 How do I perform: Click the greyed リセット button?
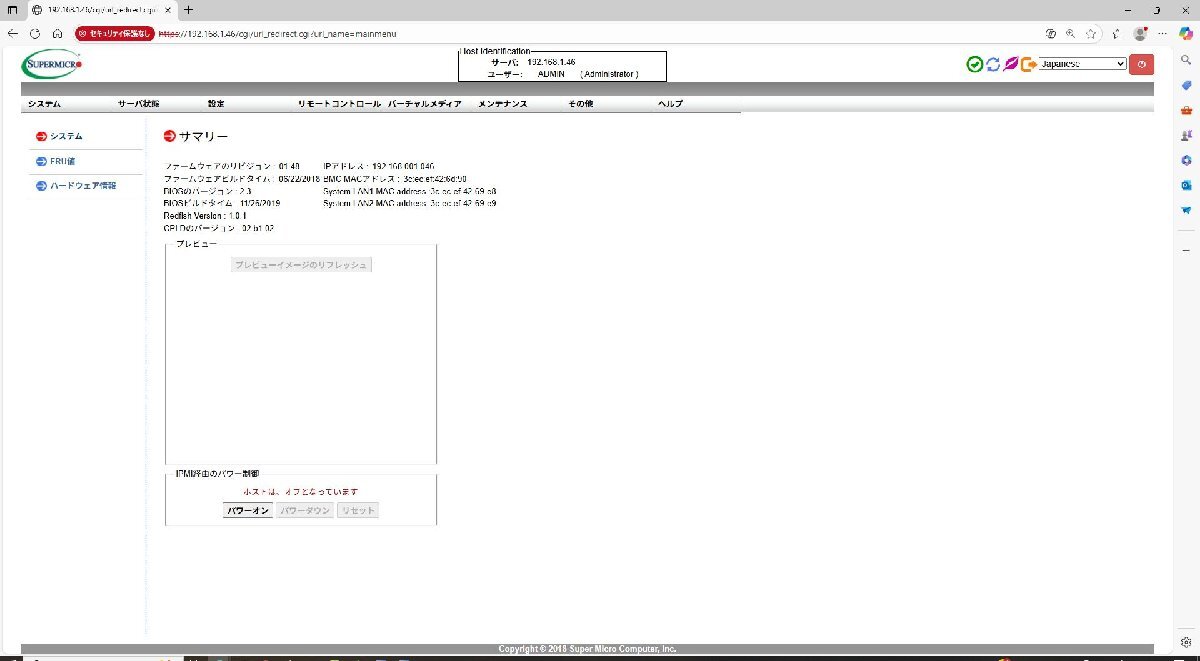coord(358,510)
